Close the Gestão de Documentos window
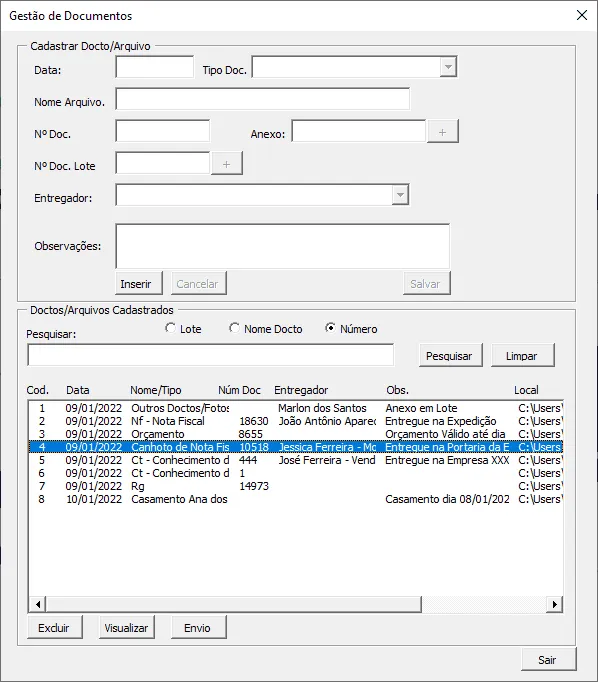This screenshot has height=682, width=598. (x=581, y=15)
